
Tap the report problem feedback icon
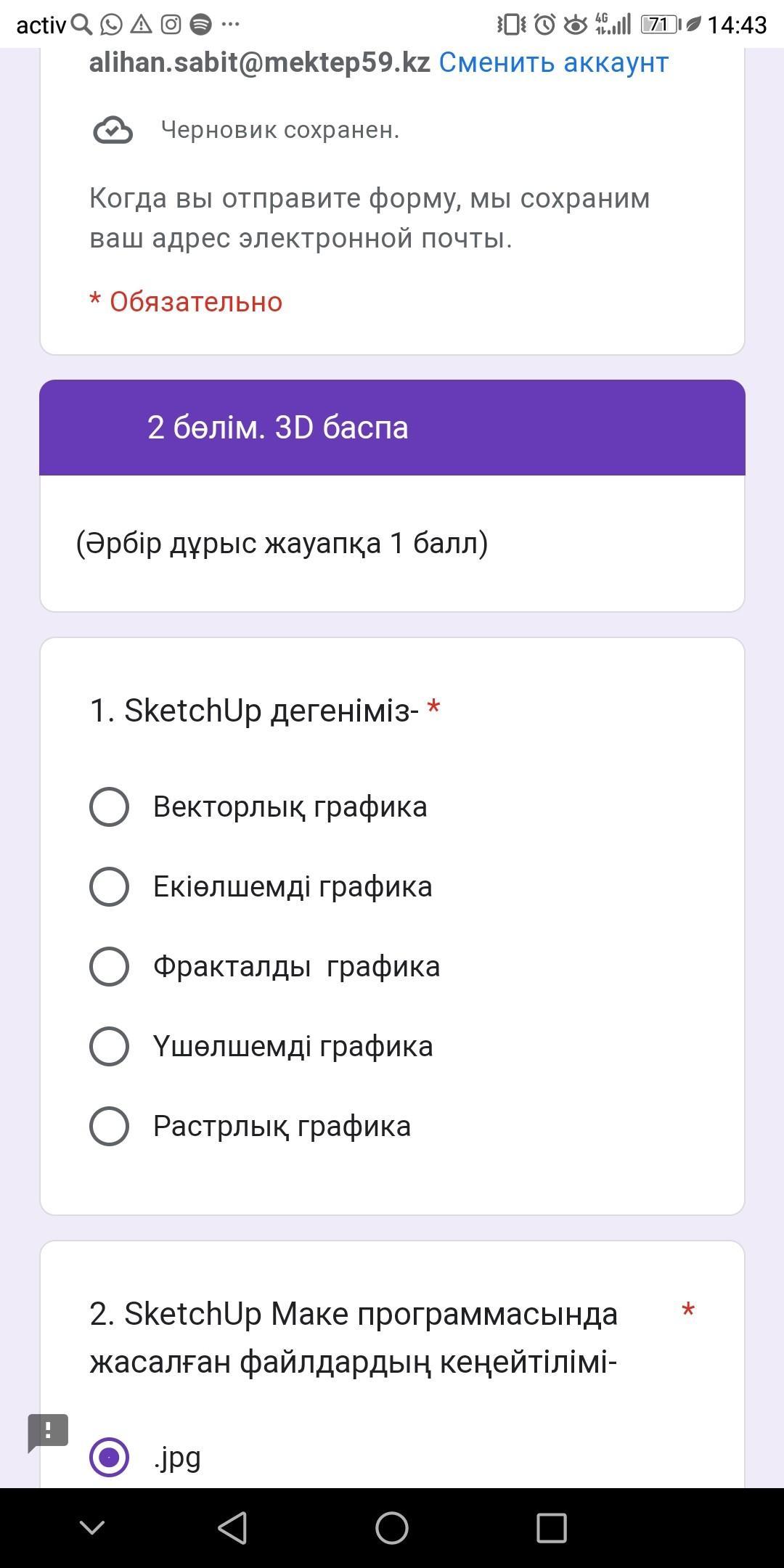pyautogui.click(x=48, y=1432)
